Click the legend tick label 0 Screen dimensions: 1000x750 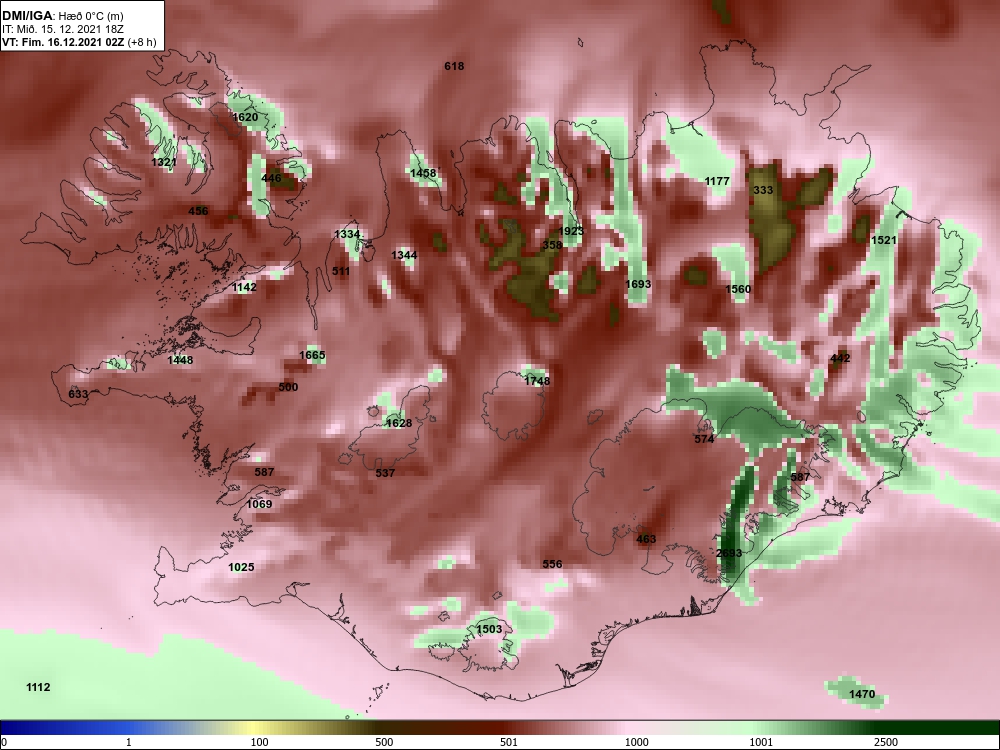[4, 742]
